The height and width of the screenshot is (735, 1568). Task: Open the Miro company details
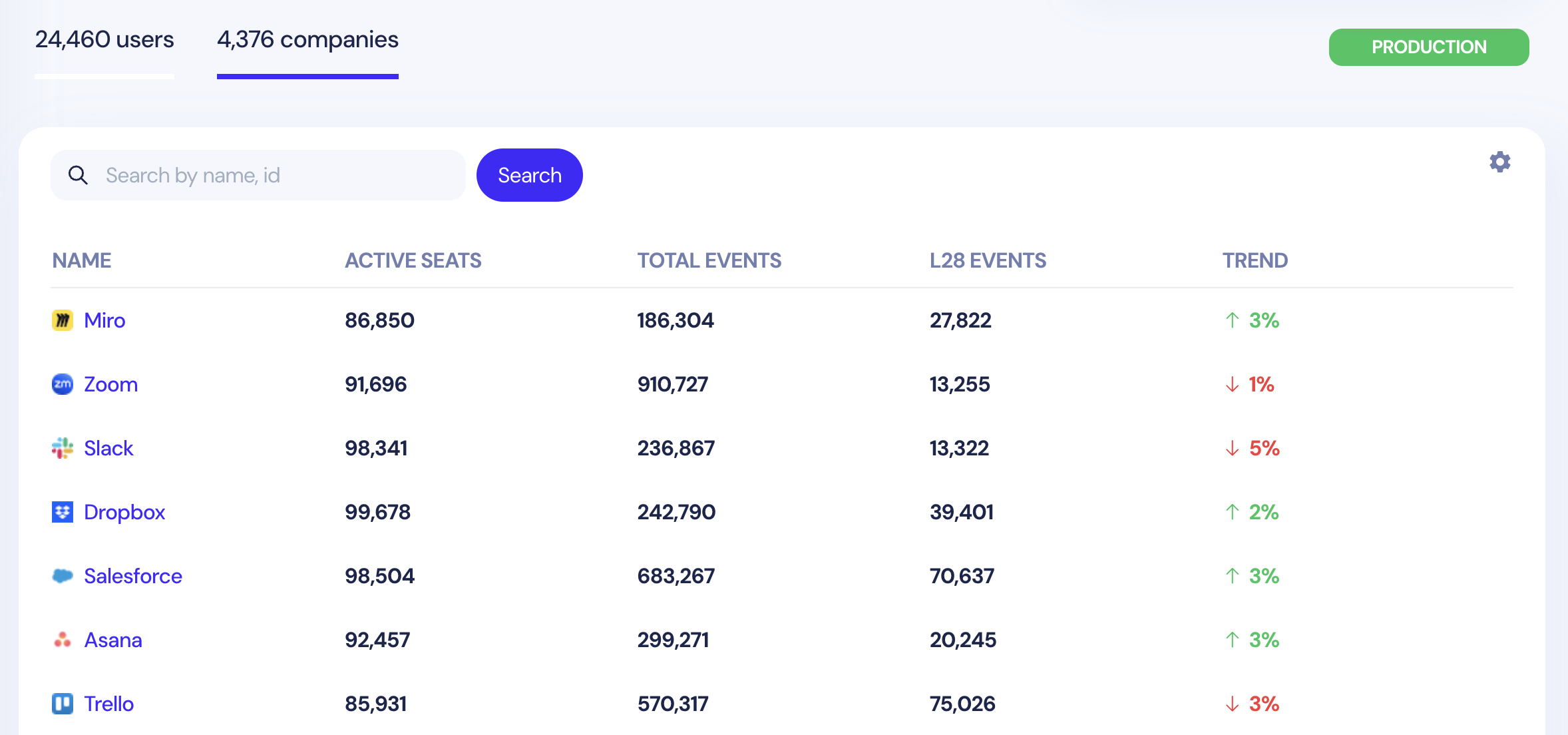pyautogui.click(x=104, y=320)
